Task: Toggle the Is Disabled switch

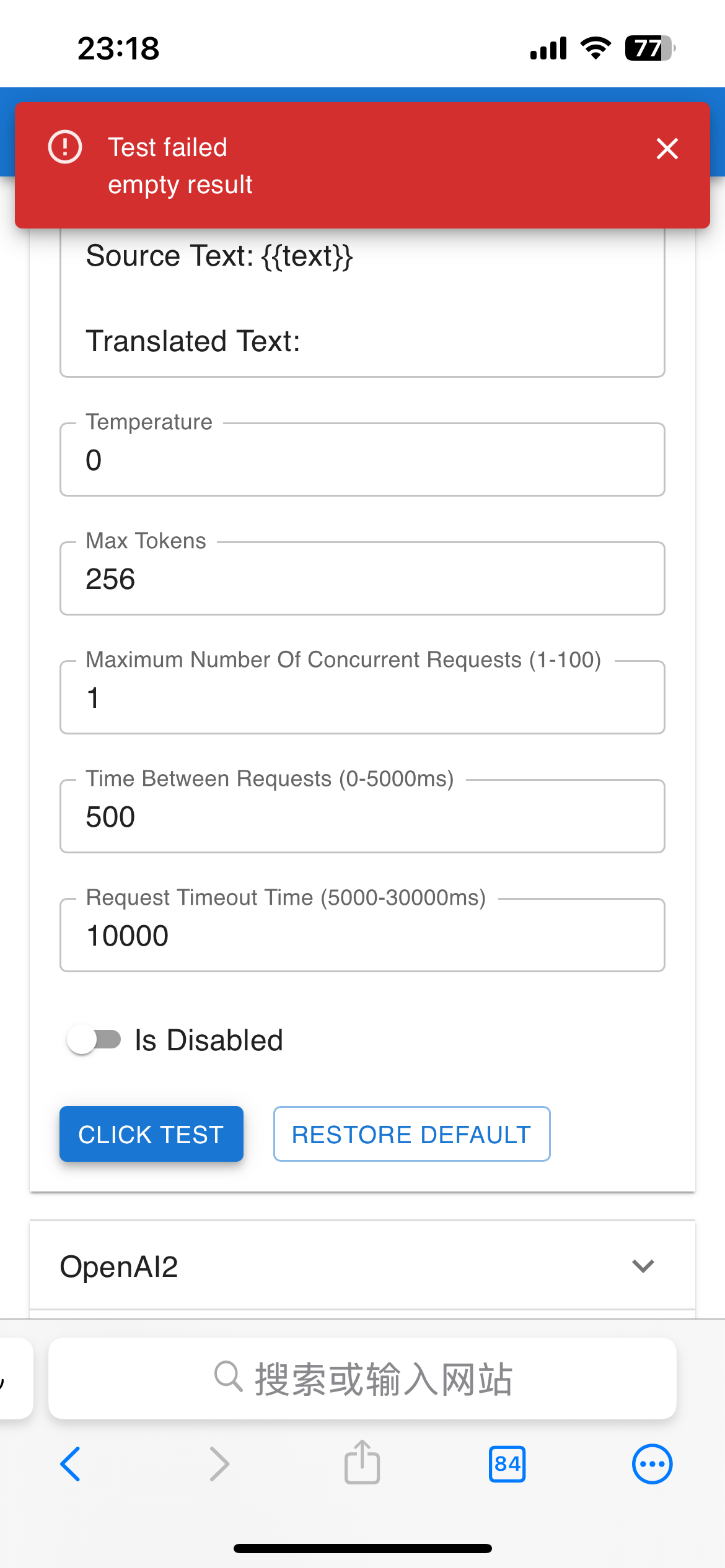Action: tap(94, 1040)
